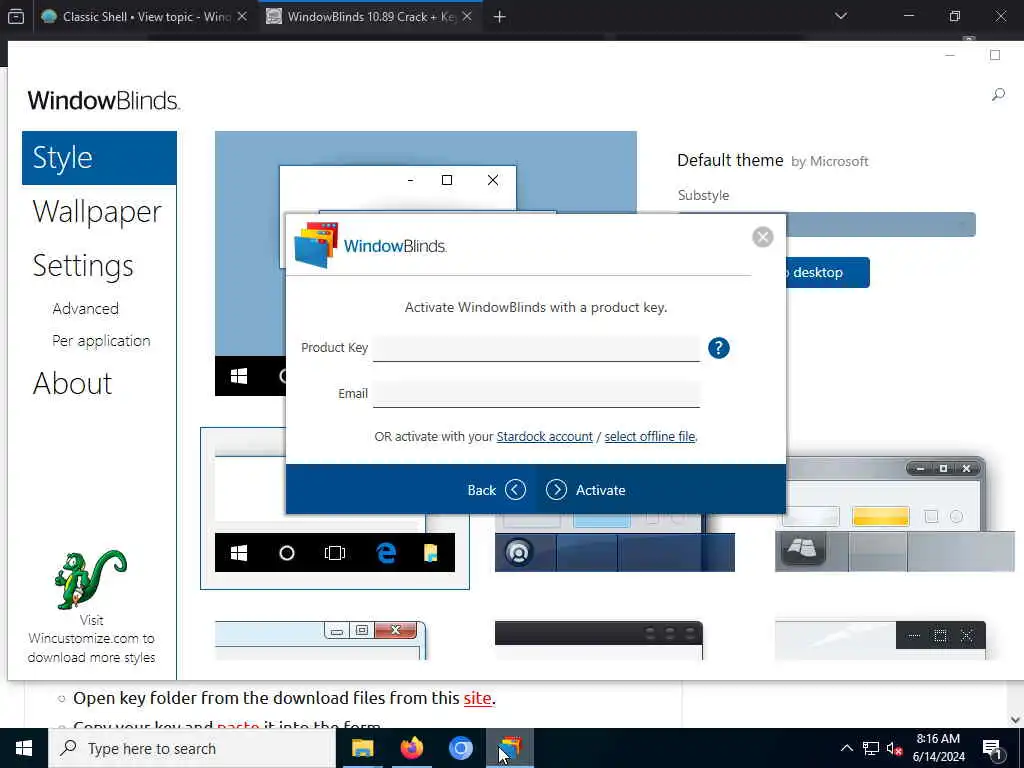Viewport: 1024px width, 768px height.
Task: Click the taskbar search box
Action: (x=192, y=748)
